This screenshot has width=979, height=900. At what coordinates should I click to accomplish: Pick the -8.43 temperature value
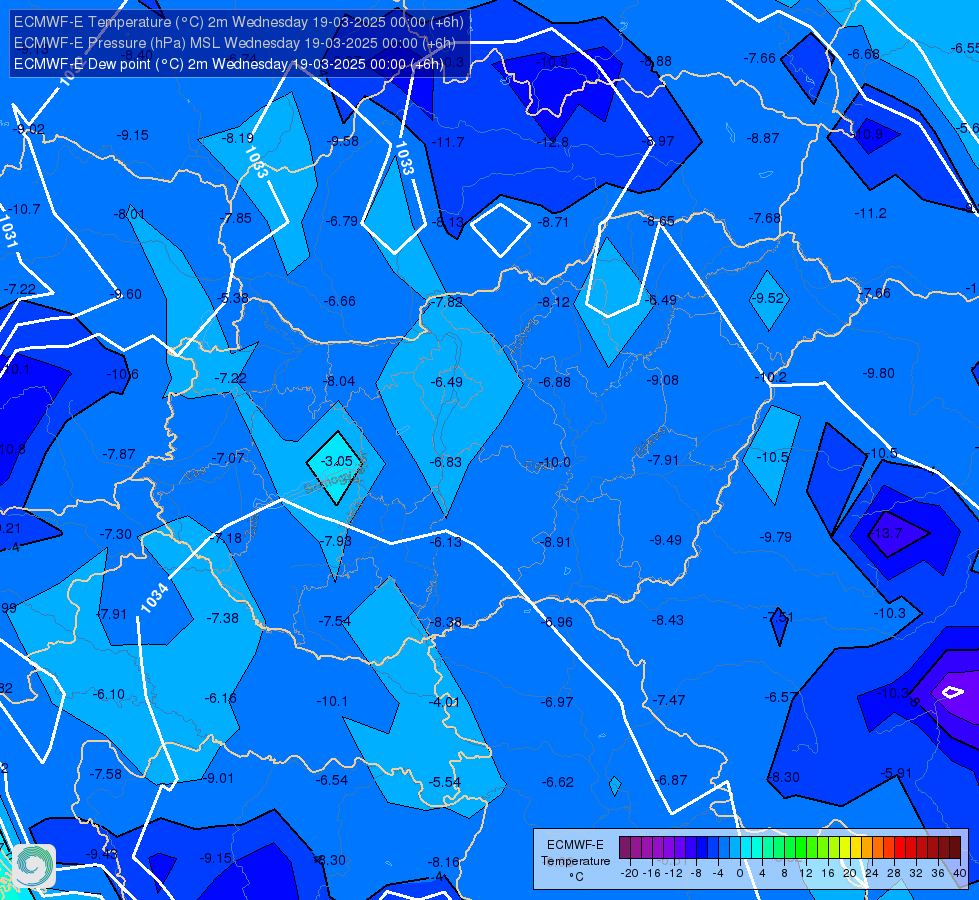pyautogui.click(x=667, y=620)
